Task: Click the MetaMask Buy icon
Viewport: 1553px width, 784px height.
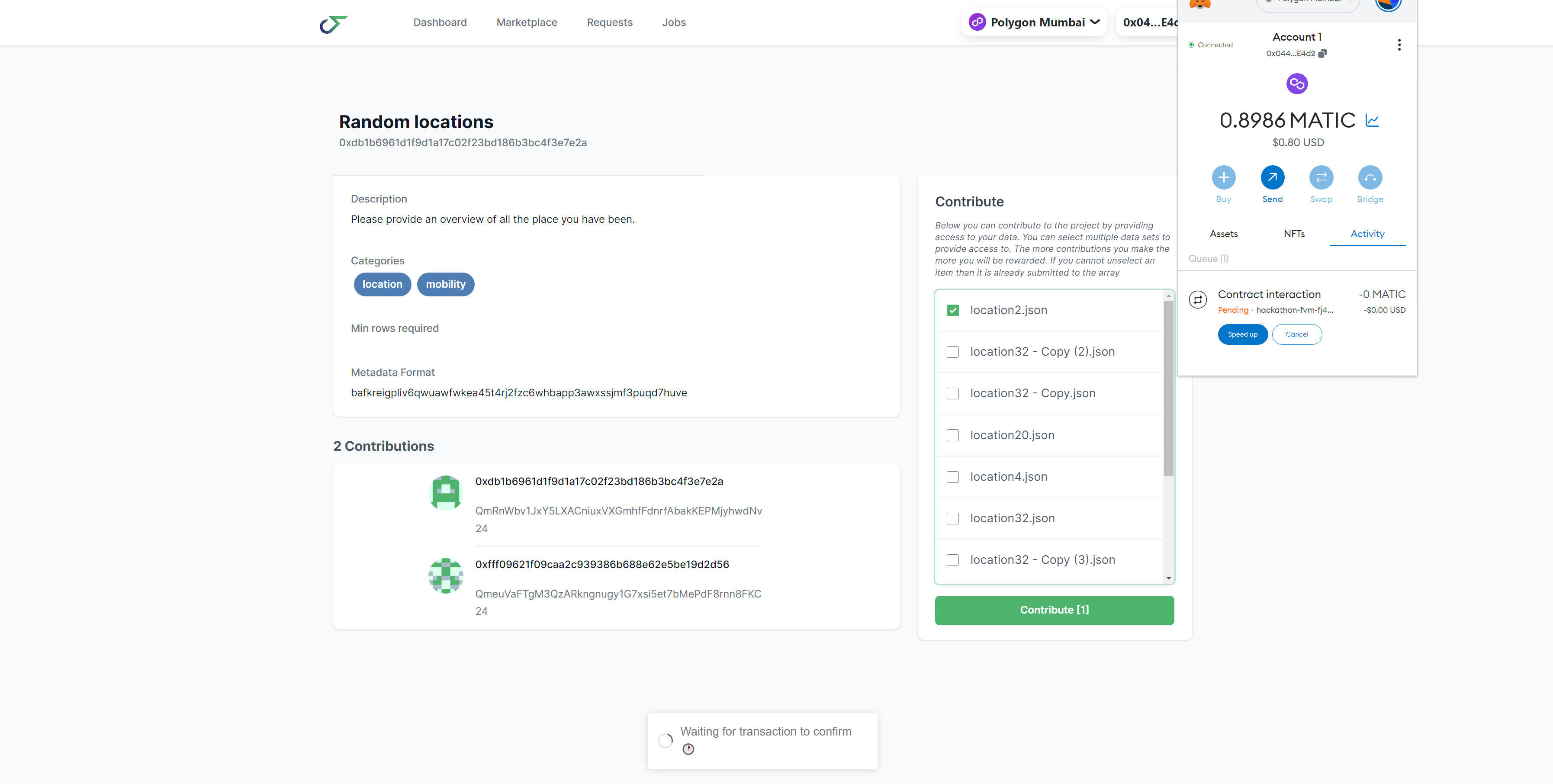Action: [1223, 177]
